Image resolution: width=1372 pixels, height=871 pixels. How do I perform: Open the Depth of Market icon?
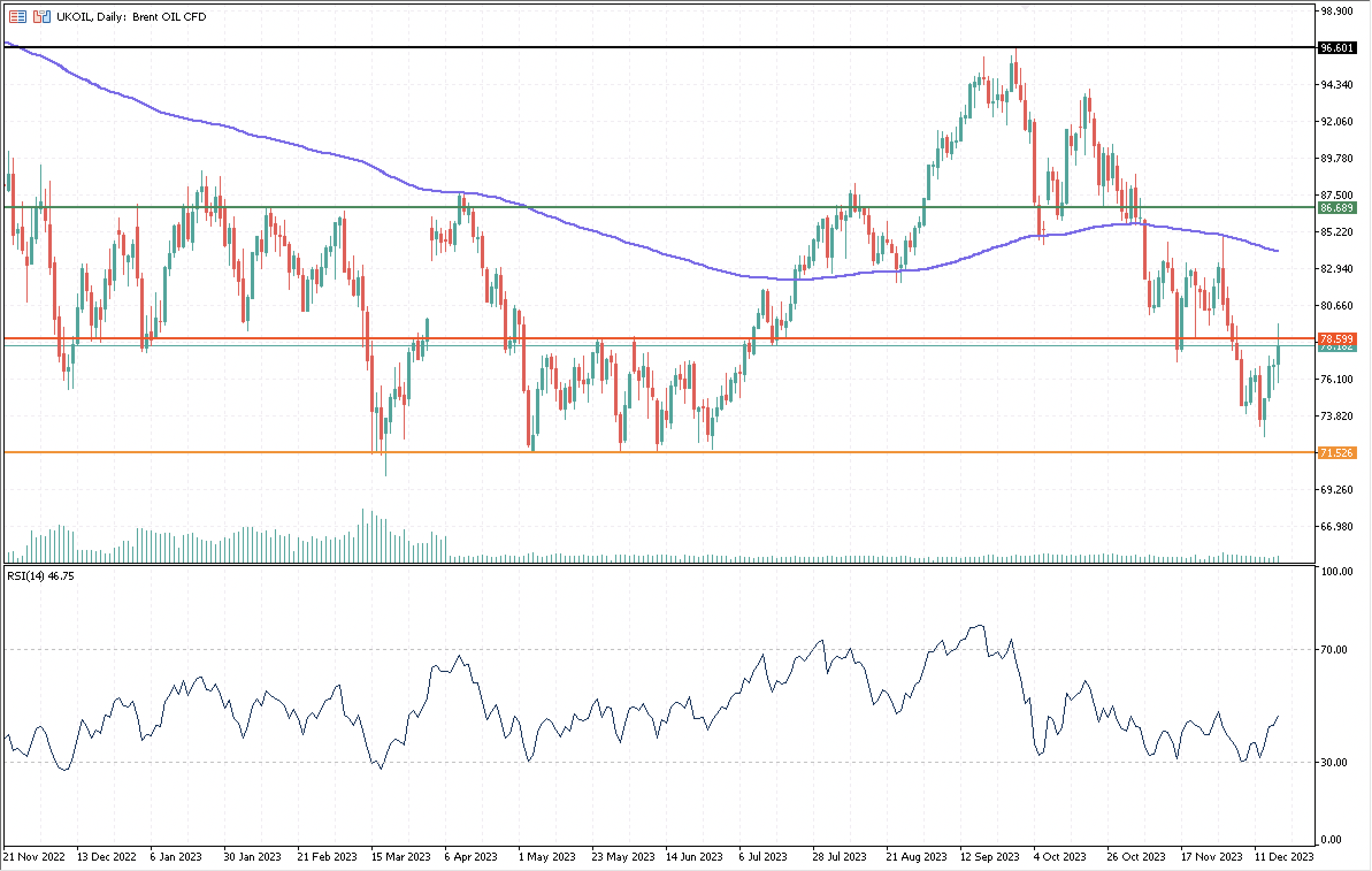(17, 17)
